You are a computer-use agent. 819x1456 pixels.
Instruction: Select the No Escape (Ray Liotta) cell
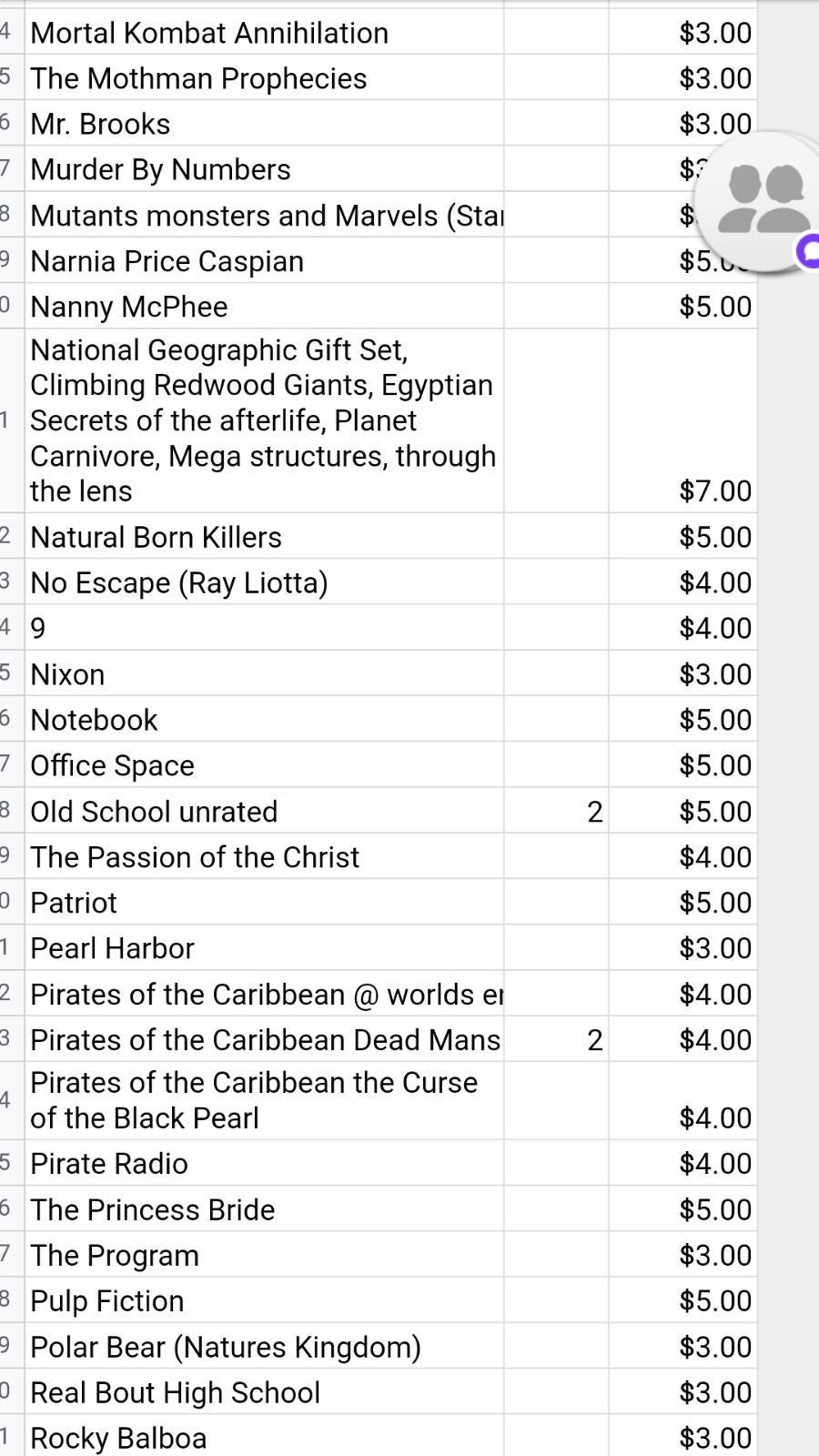[264, 581]
